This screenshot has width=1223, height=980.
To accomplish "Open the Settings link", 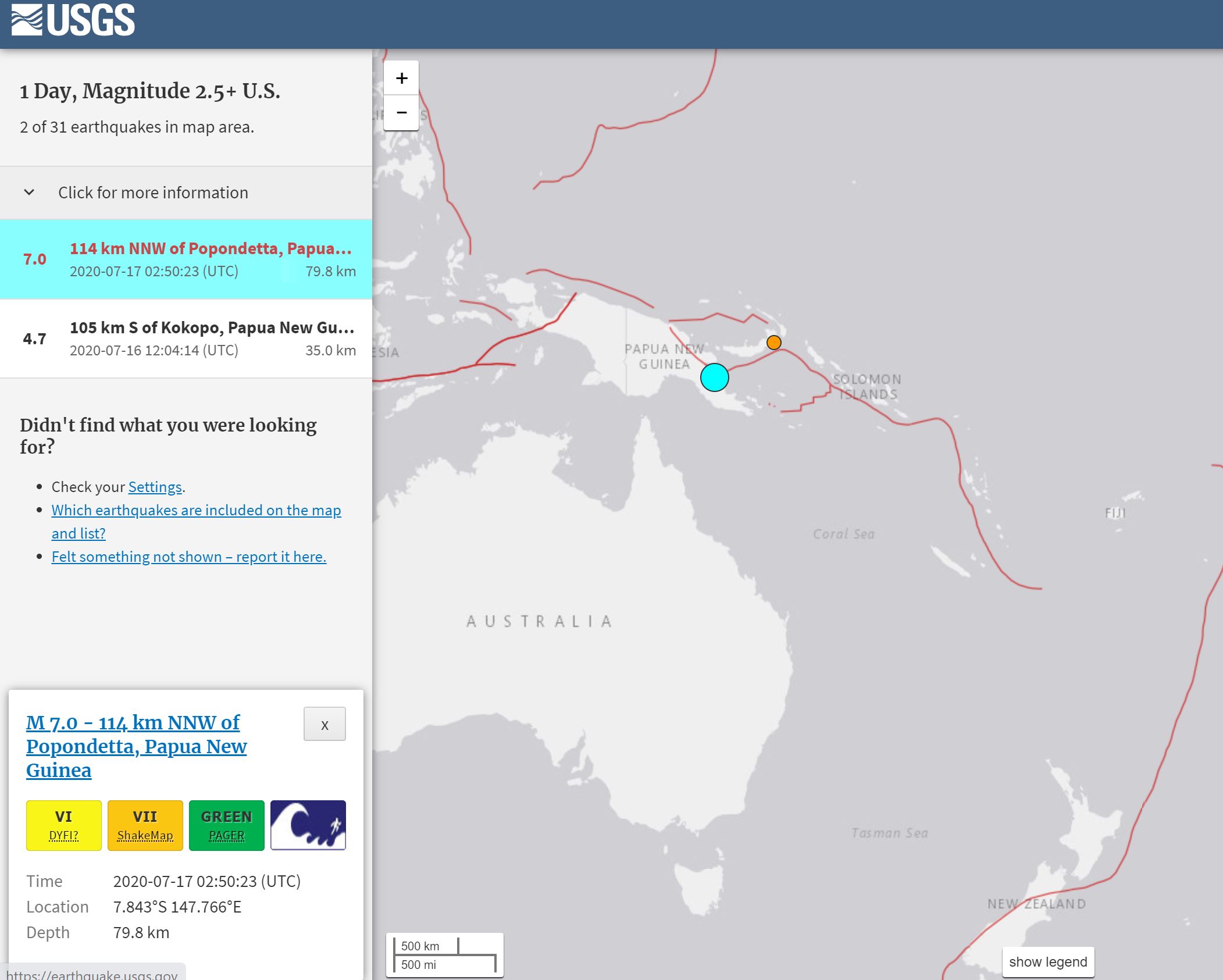I will click(x=155, y=487).
